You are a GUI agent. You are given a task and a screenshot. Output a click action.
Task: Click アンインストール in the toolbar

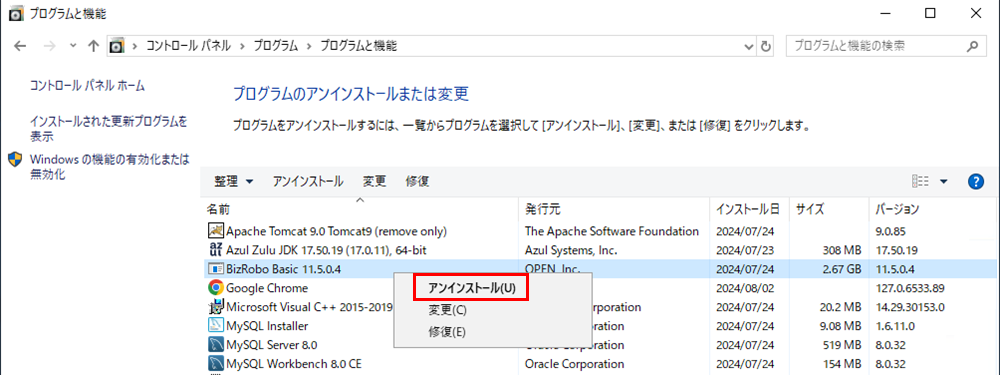coord(308,182)
